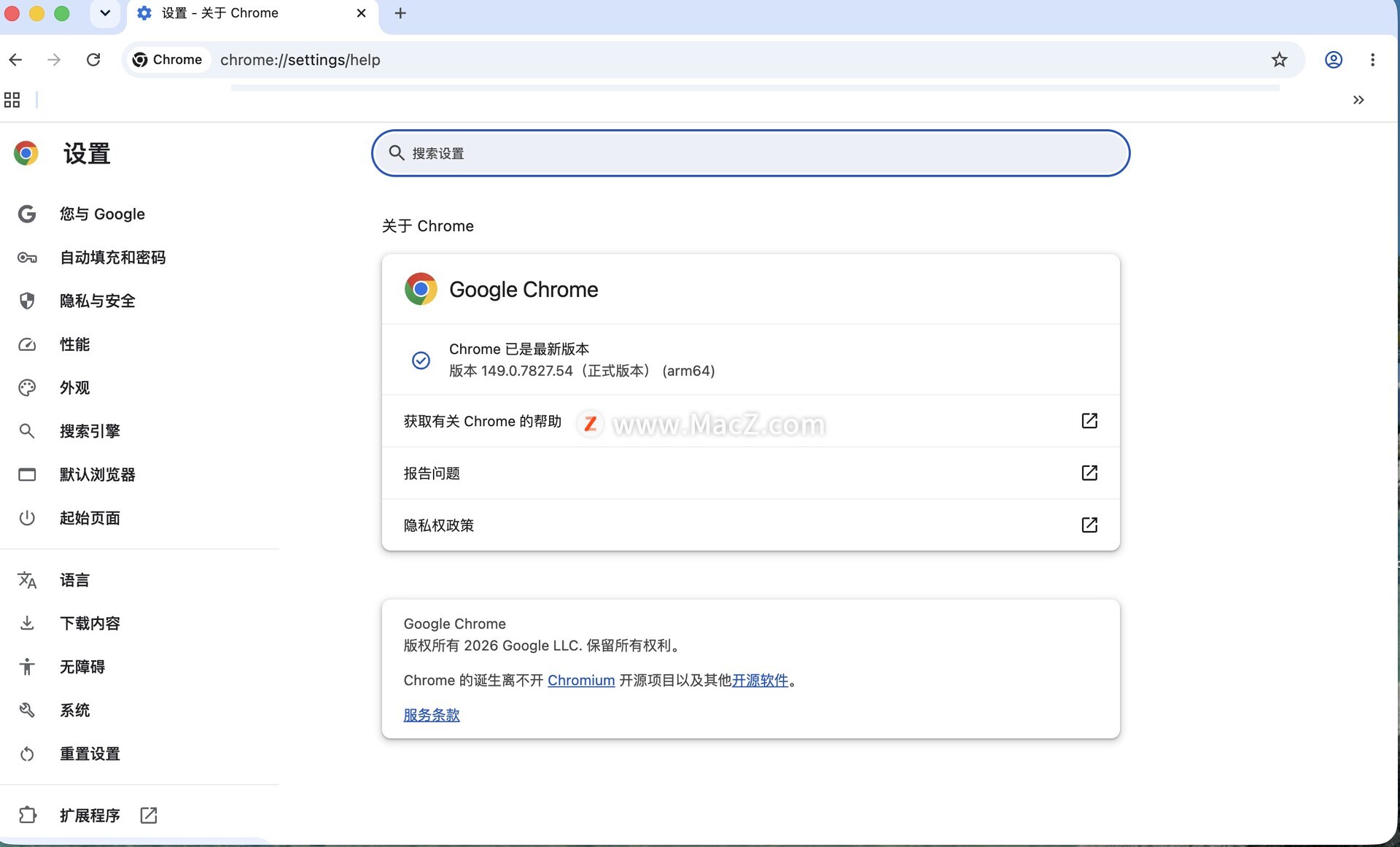Open 语言 settings
The height and width of the screenshot is (847, 1400).
(x=74, y=580)
